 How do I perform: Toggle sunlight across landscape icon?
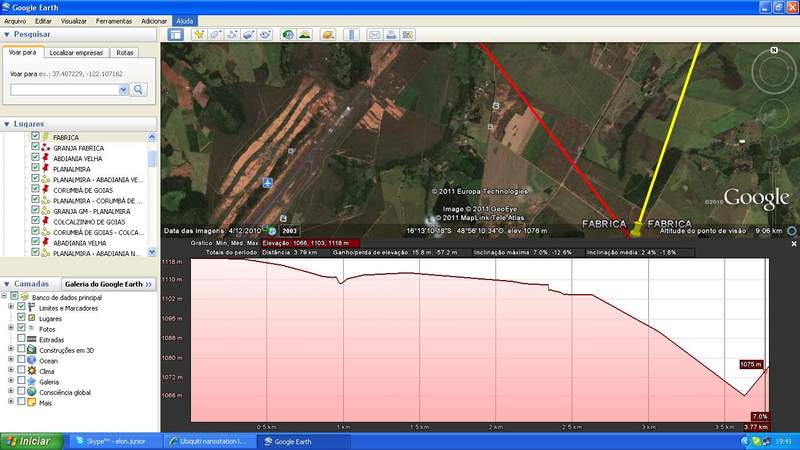point(305,35)
